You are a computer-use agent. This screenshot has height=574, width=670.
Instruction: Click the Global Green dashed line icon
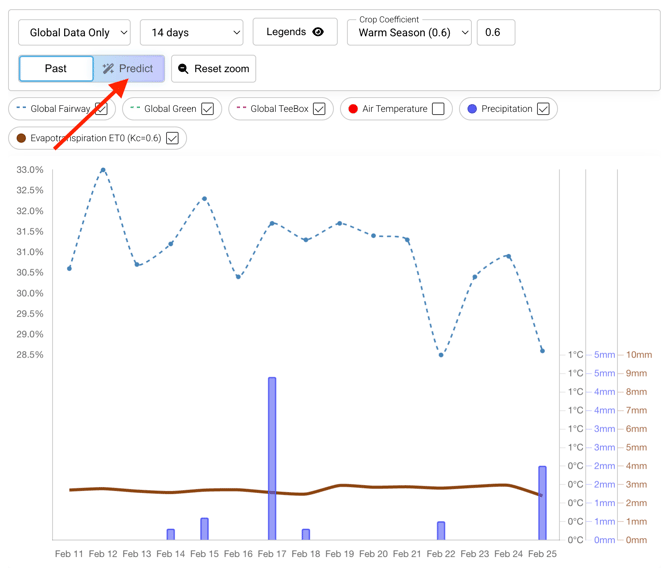[x=135, y=108]
